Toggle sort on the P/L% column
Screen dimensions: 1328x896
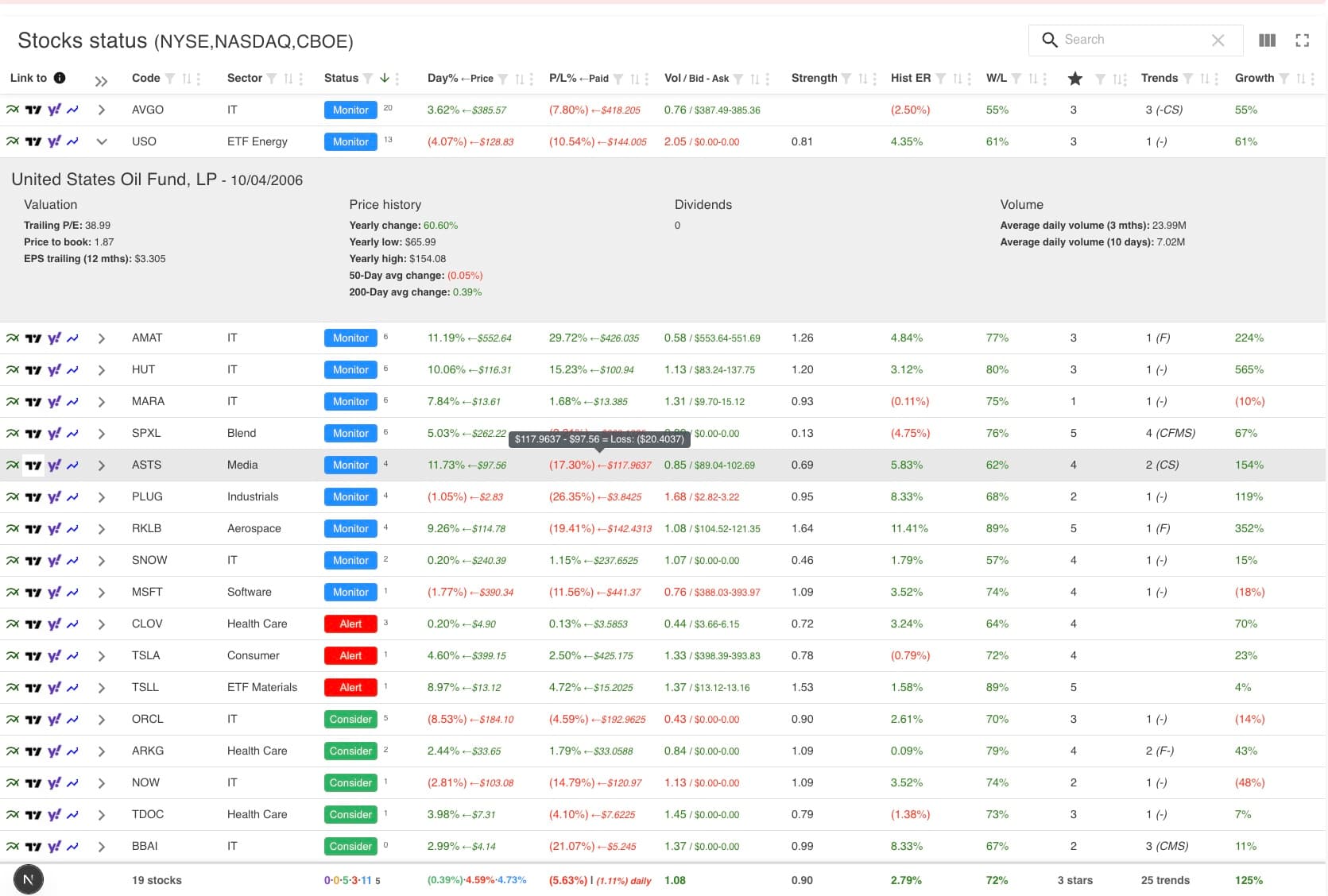click(x=635, y=79)
